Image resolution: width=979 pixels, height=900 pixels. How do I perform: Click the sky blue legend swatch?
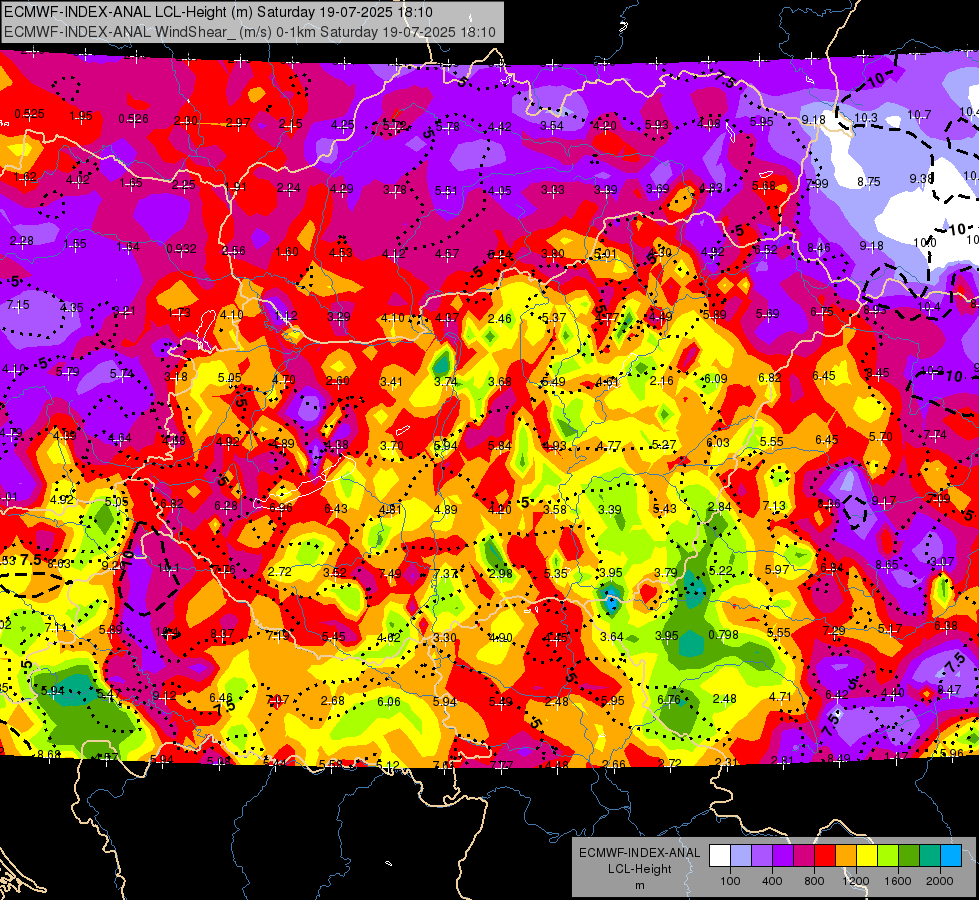[x=951, y=856]
